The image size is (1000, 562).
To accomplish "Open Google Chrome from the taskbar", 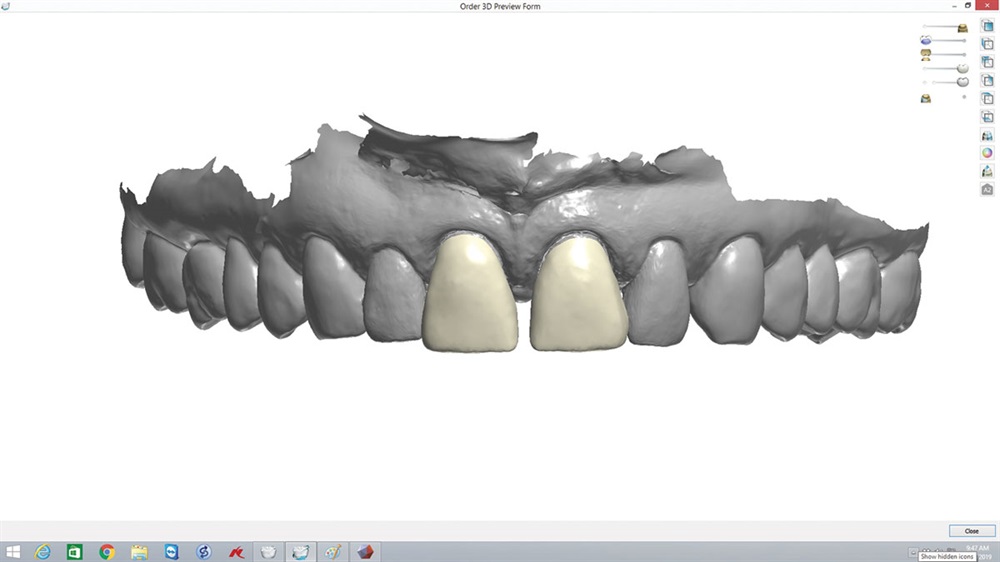I will 107,552.
